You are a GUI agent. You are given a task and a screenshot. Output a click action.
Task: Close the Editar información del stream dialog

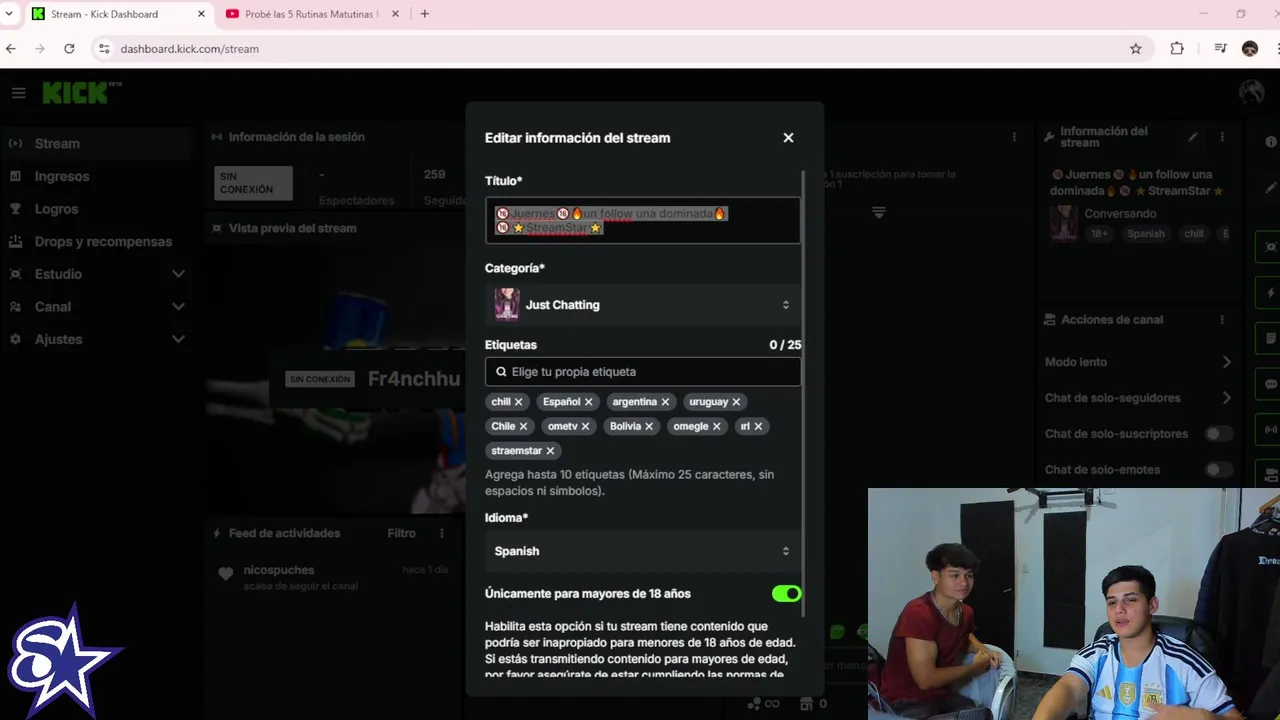click(788, 138)
